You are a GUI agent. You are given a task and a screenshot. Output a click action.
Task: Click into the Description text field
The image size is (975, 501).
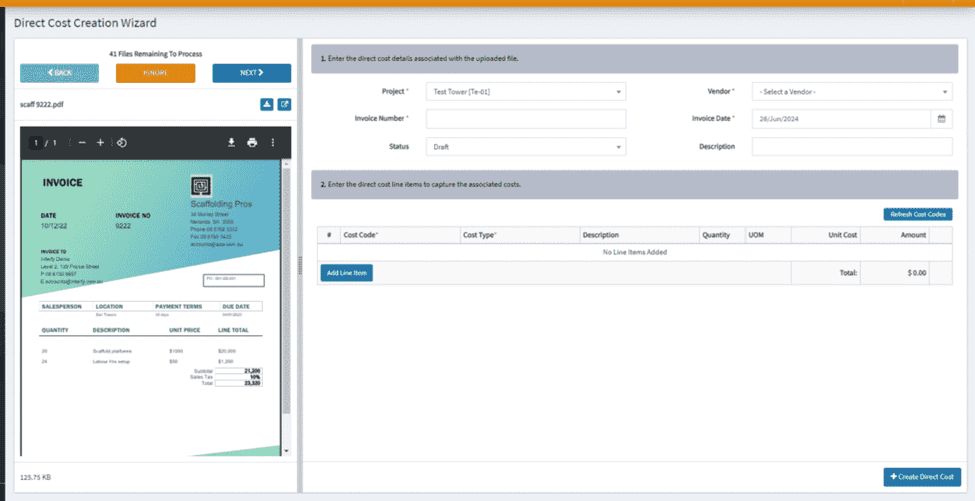click(852, 147)
